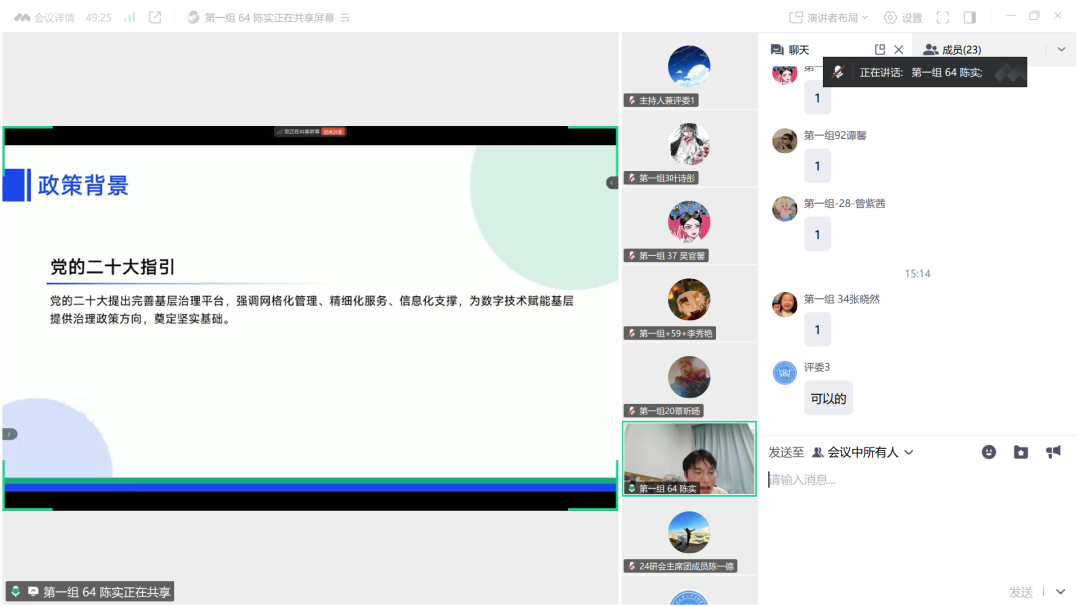Click the megaphone announcement icon
This screenshot has height=607, width=1079.
click(1053, 452)
